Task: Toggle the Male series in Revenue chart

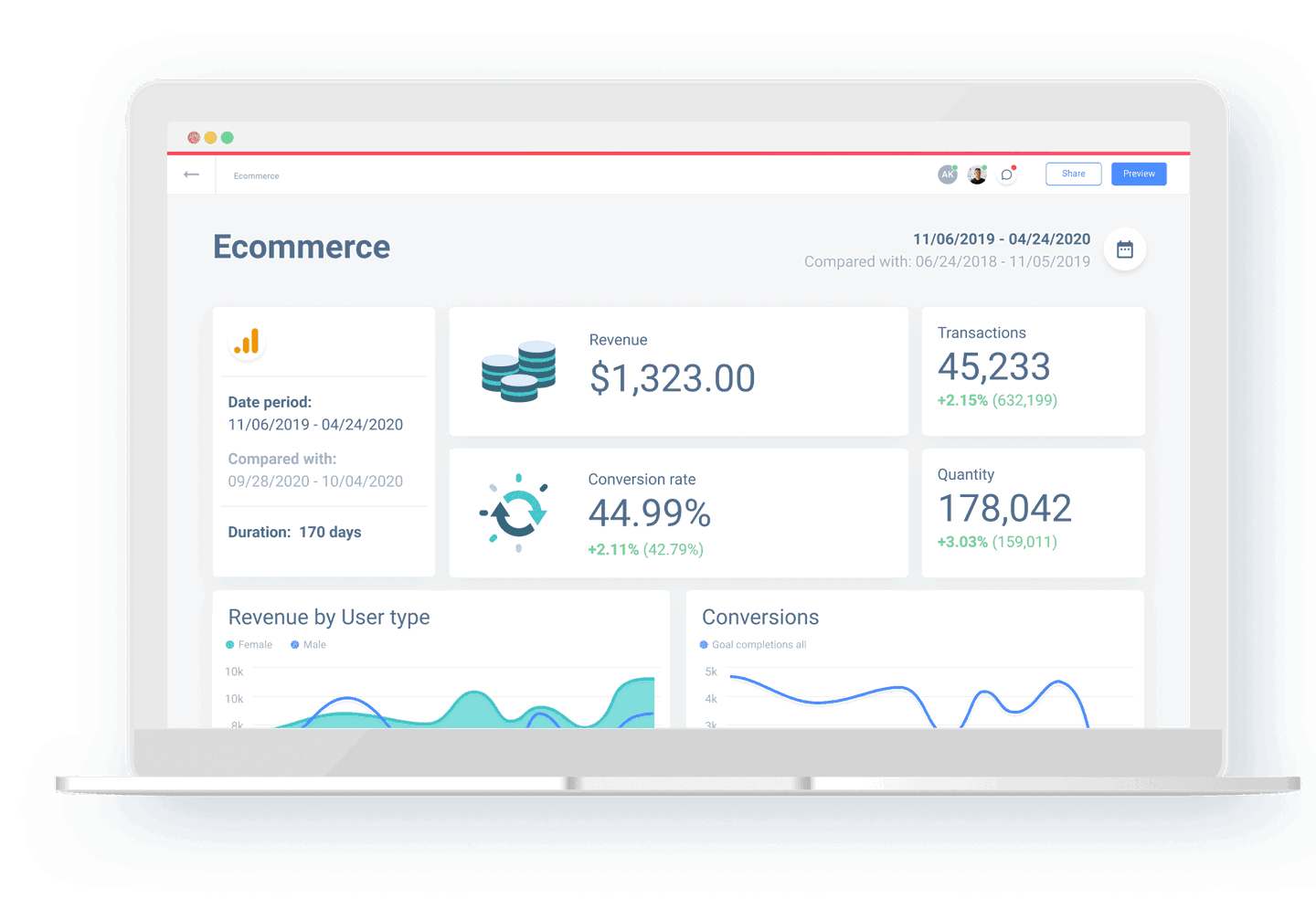Action: coord(308,644)
